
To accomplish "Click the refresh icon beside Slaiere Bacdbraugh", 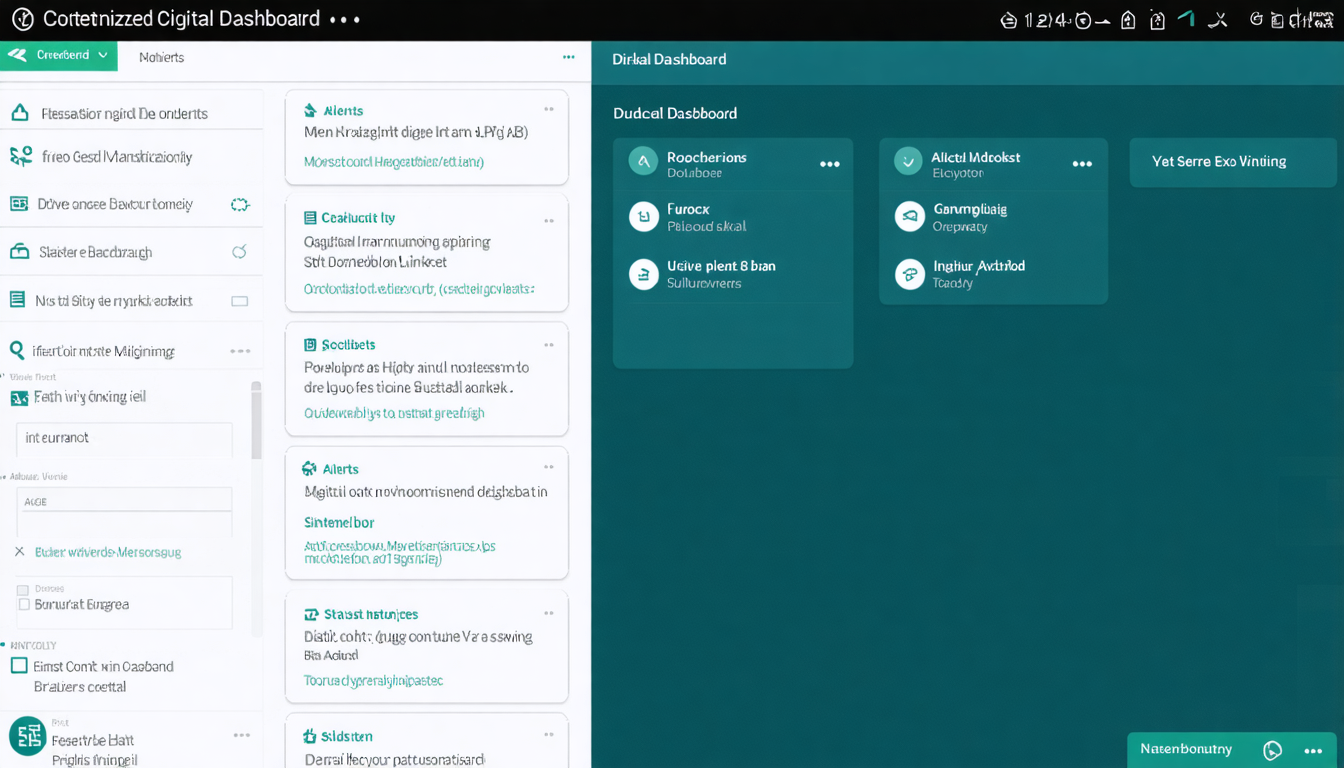I will pyautogui.click(x=239, y=252).
